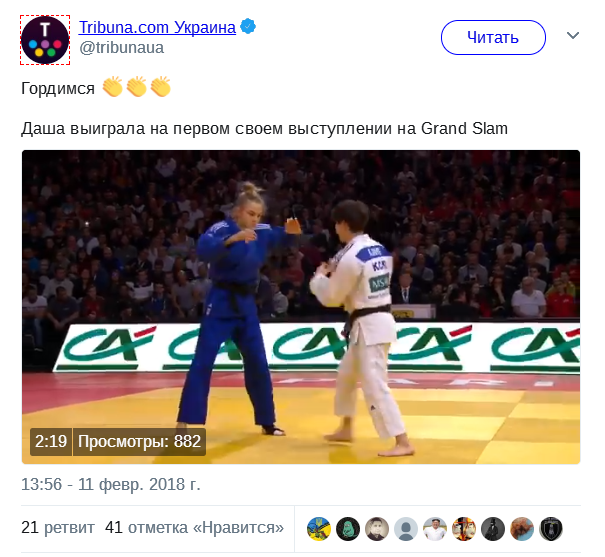Image resolution: width=605 pixels, height=557 pixels.
Task: Click the 2:19 video duration badge
Action: [51, 442]
